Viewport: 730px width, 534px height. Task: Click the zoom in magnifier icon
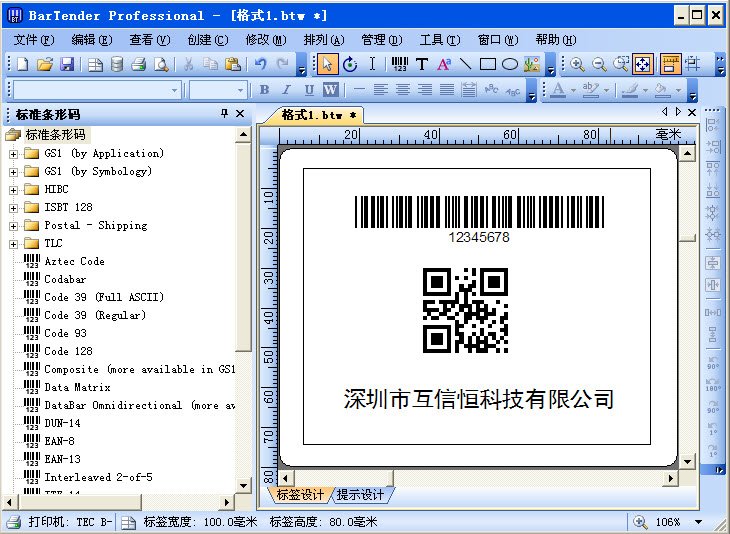[x=578, y=65]
